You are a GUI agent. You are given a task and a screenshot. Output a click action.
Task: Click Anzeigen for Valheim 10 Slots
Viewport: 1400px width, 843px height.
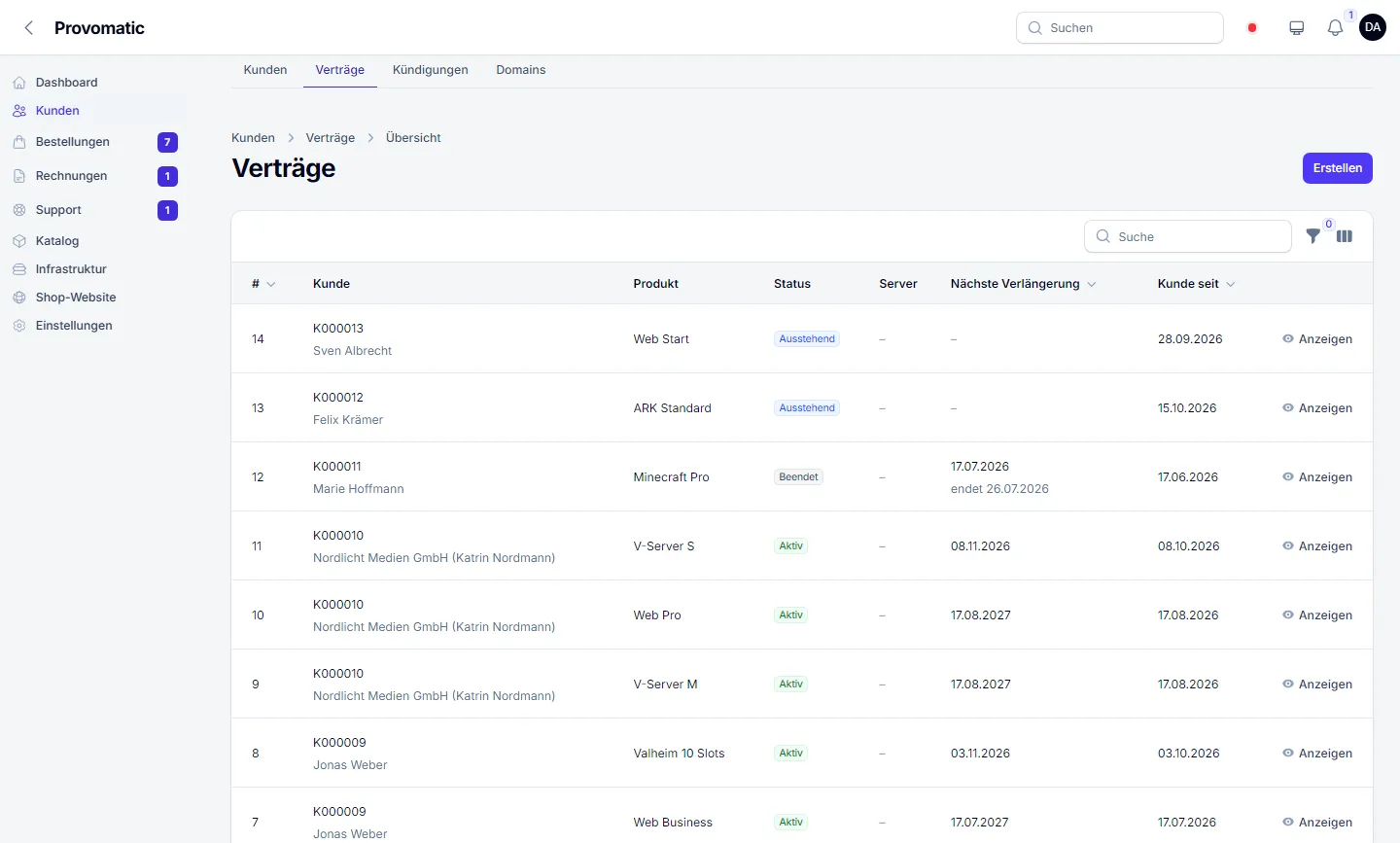[x=1317, y=754]
